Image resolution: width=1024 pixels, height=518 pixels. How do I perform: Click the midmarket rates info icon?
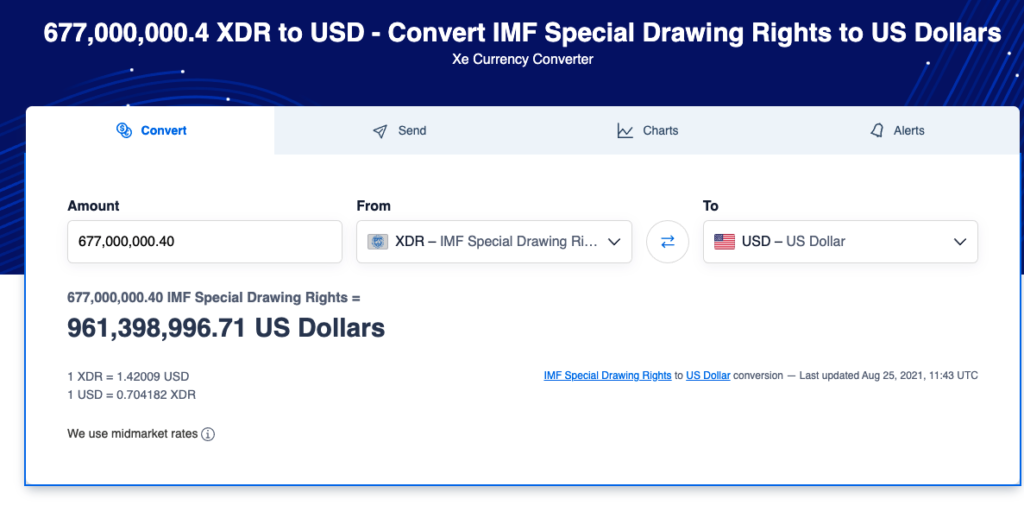[x=208, y=434]
